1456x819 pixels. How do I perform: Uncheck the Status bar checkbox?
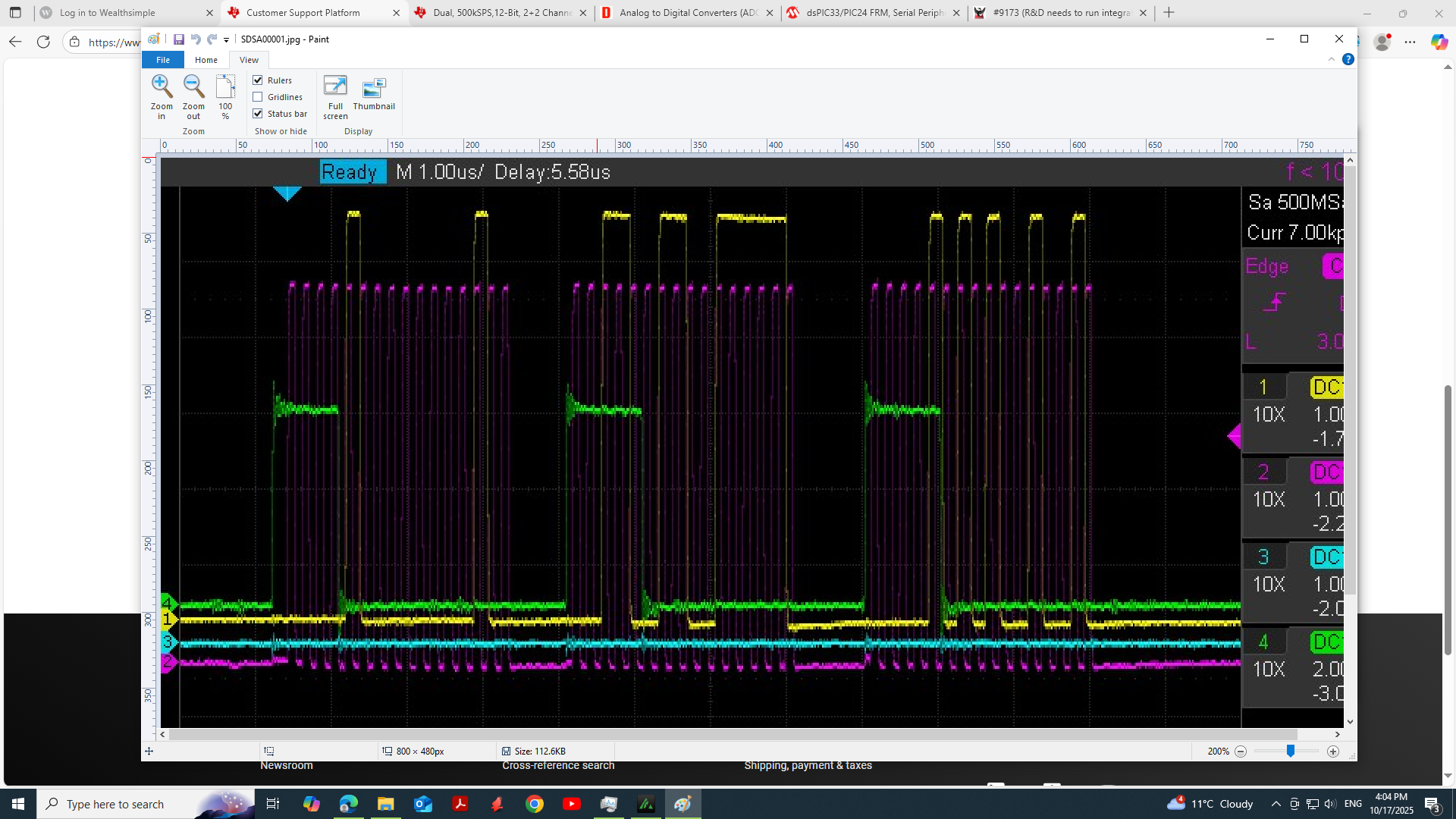(x=258, y=114)
